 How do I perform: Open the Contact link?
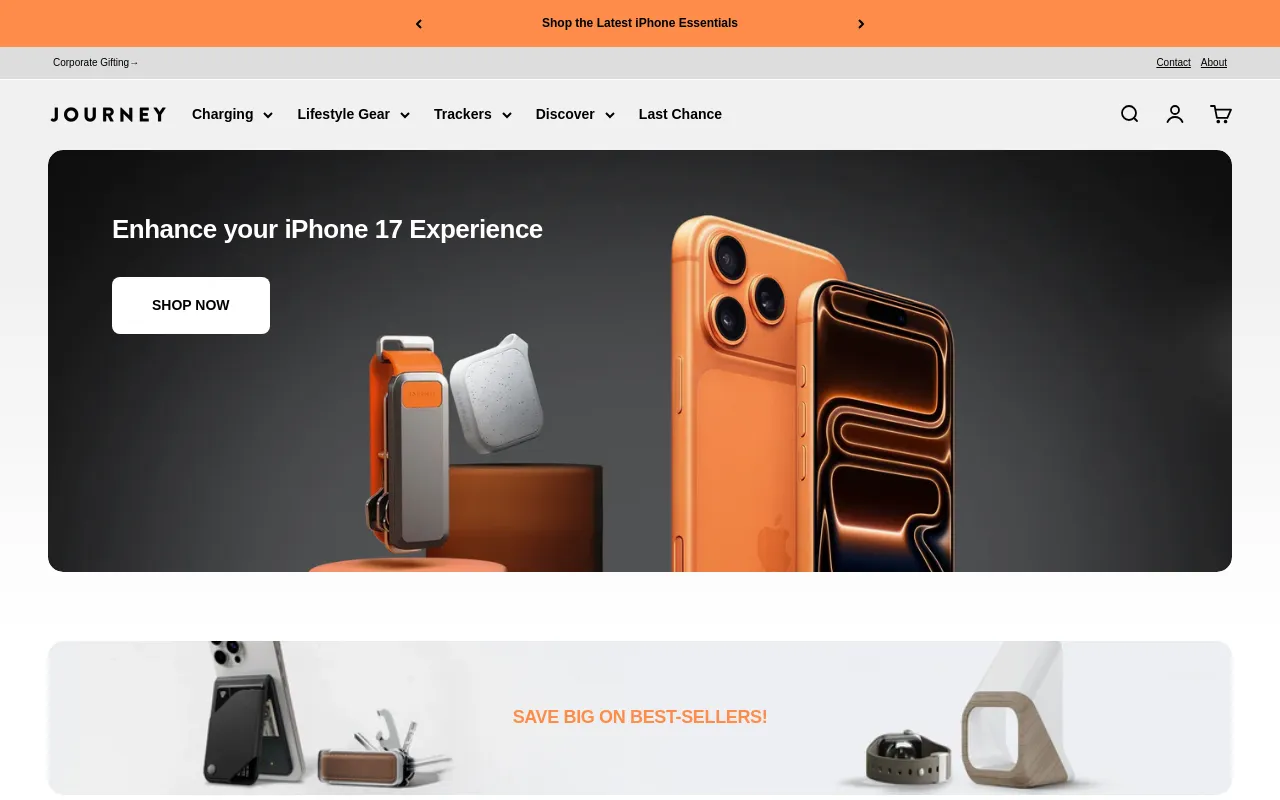1173,62
